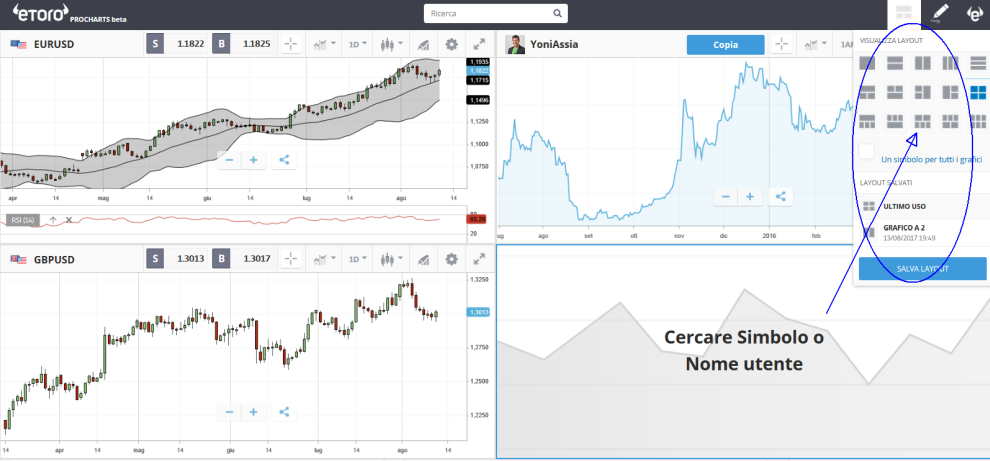Screen dimensions: 990x461
Task: Enable one symbol for all charts checkbox
Action: click(x=866, y=151)
